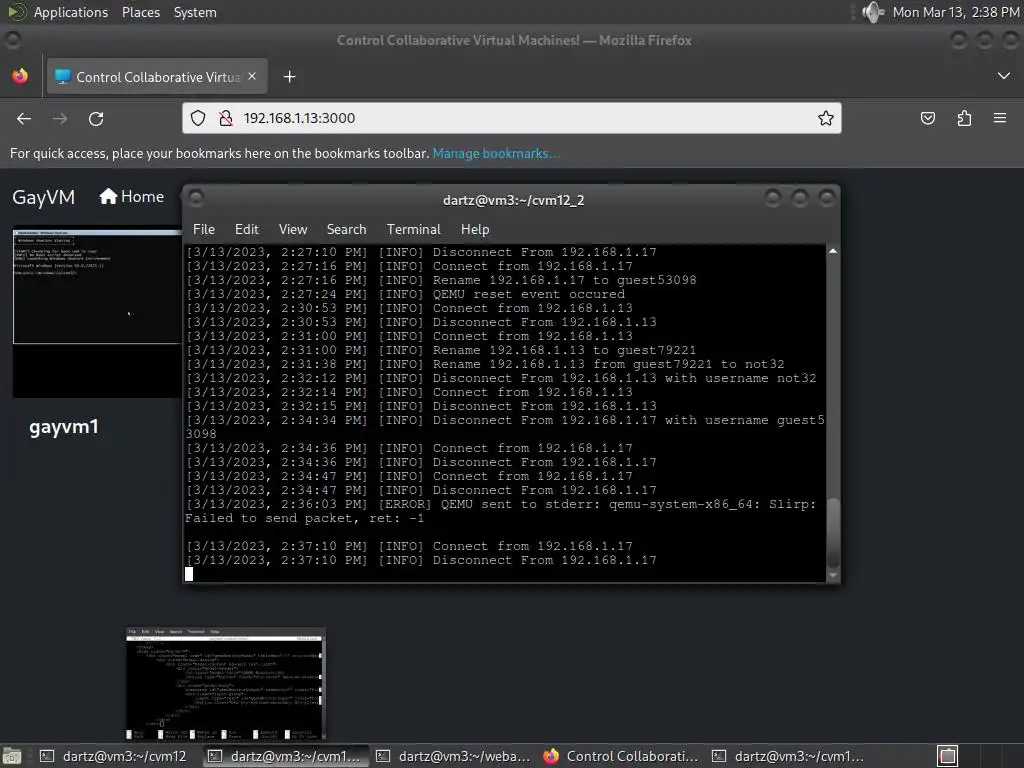Click the terminal window menu button at left of title
Screen dimensions: 1024x768
196,198
